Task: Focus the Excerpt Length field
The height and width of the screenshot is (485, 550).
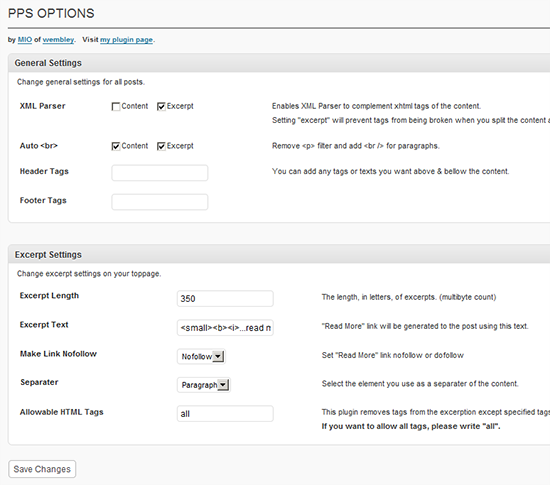Action: pyautogui.click(x=225, y=298)
